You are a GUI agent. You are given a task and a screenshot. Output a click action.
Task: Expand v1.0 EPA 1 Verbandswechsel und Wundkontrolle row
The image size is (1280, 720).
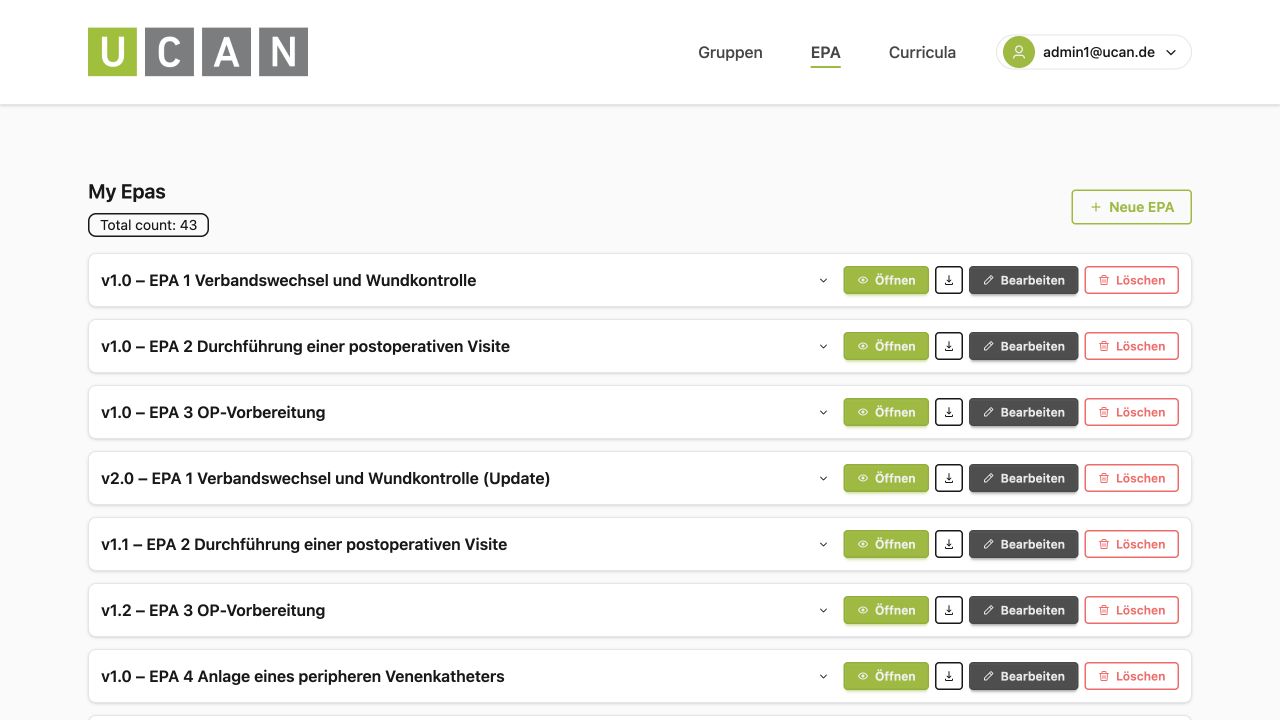click(x=824, y=280)
